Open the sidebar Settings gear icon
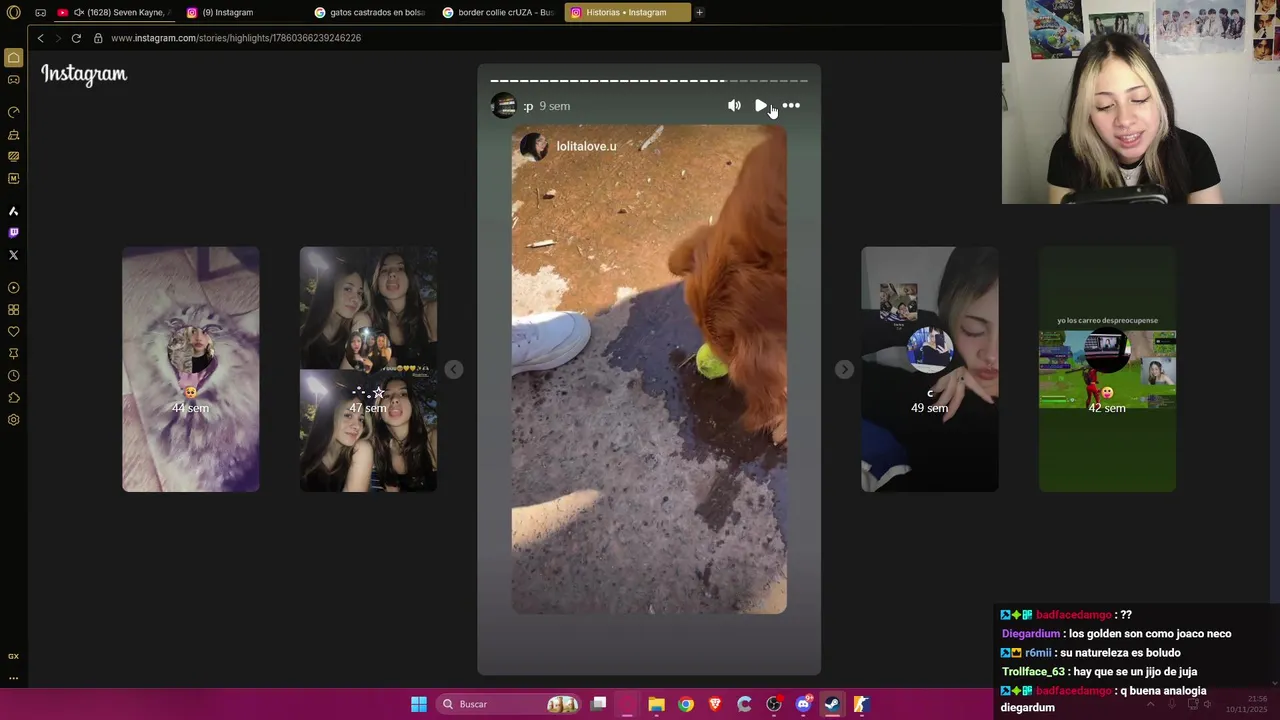Viewport: 1280px width, 720px height. pos(13,420)
